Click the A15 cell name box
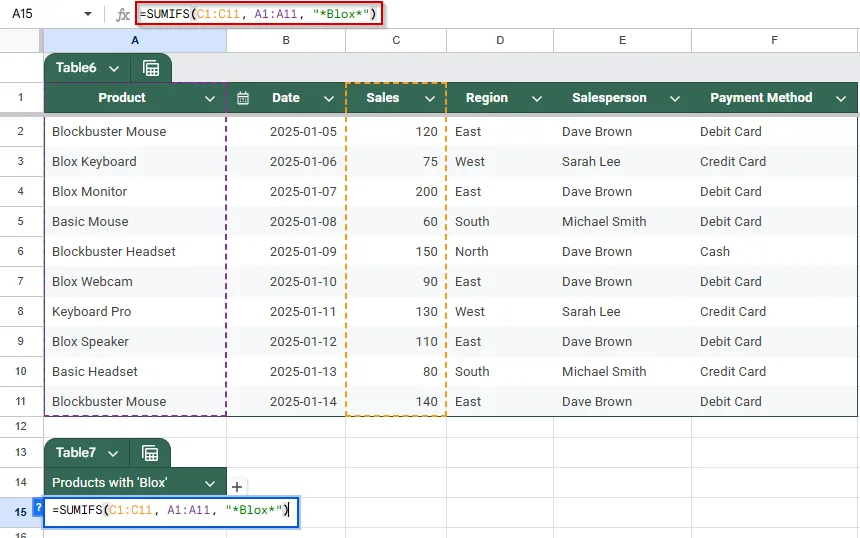This screenshot has height=538, width=860. coord(22,14)
